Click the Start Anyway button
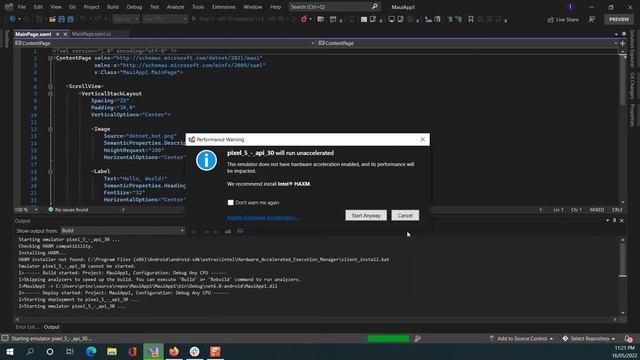Image resolution: width=640 pixels, height=360 pixels. 366,216
